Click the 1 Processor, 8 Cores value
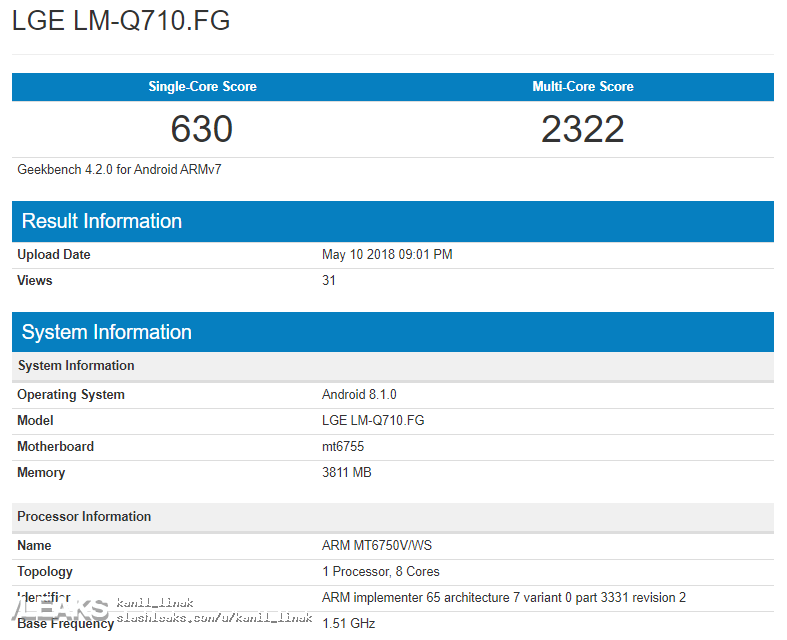Screen dimensions: 787x640 click(381, 572)
